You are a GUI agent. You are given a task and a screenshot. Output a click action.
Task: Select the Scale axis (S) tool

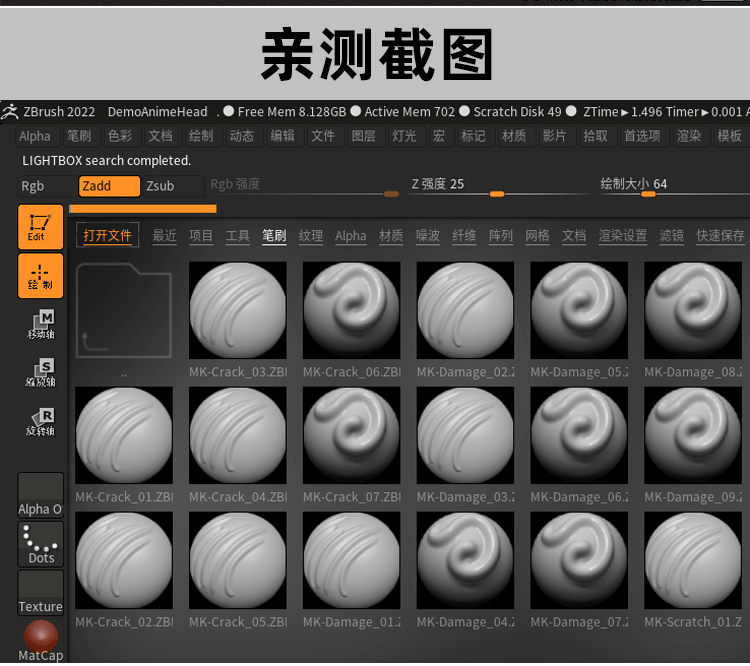[x=40, y=373]
